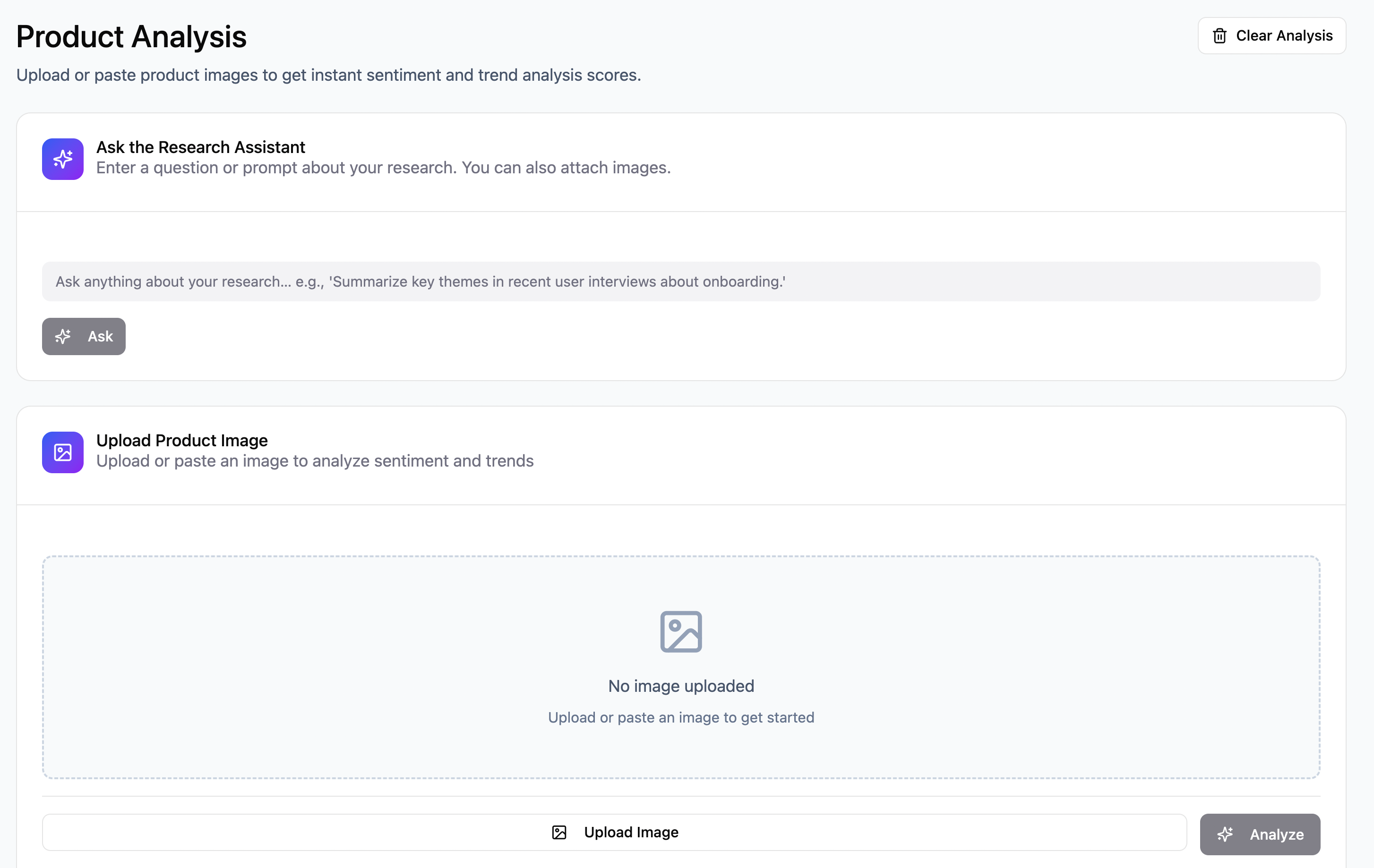Click the Product Analysis page heading
This screenshot has width=1374, height=868.
click(131, 37)
